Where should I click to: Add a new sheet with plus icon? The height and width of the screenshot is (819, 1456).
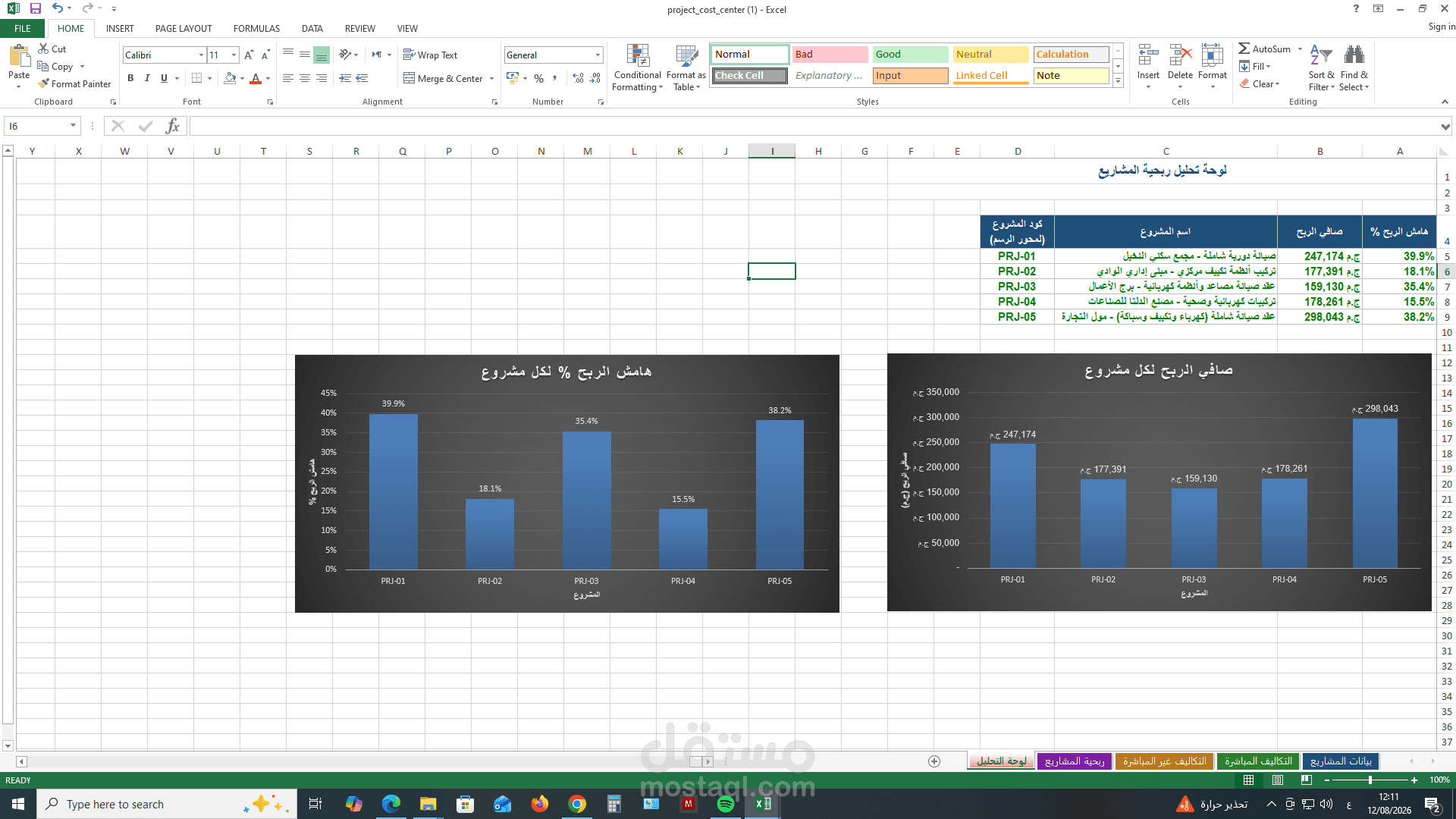pos(934,761)
